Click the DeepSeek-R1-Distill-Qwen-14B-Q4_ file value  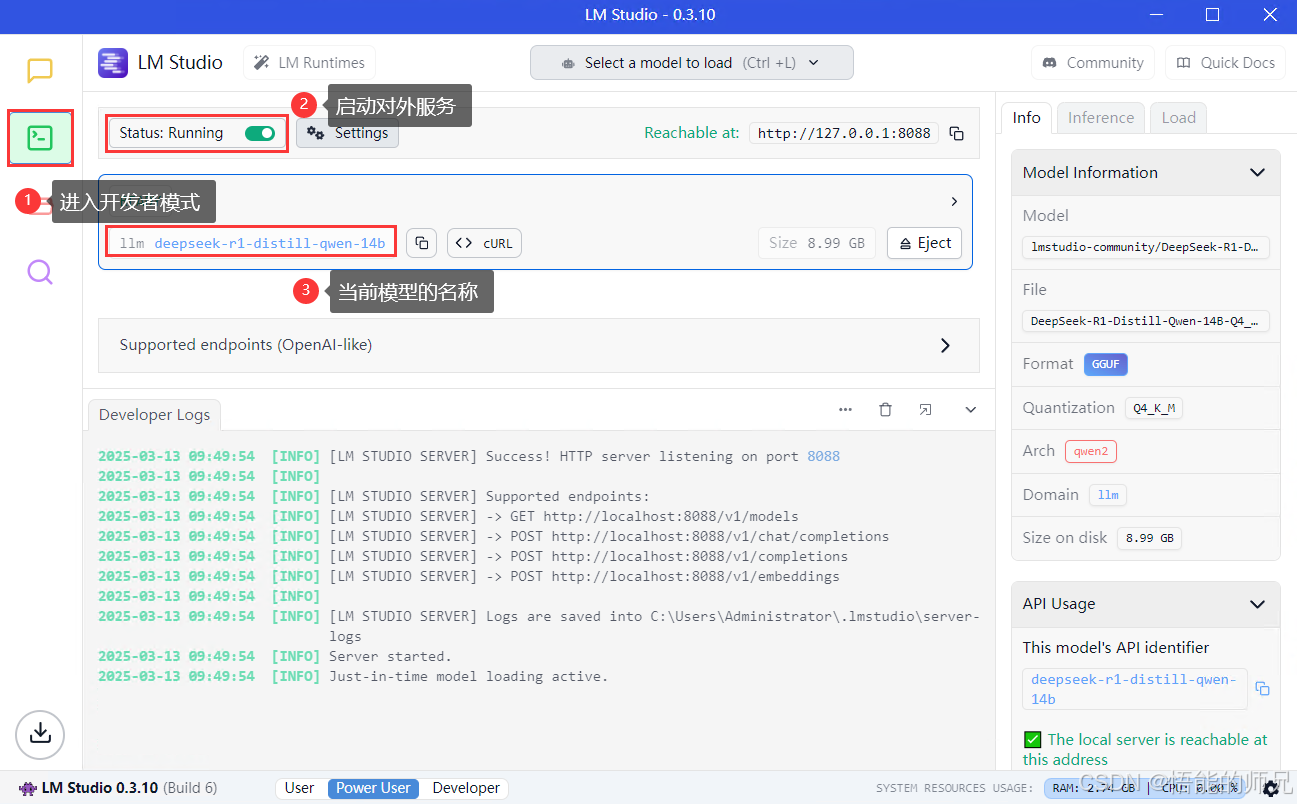pyautogui.click(x=1145, y=321)
